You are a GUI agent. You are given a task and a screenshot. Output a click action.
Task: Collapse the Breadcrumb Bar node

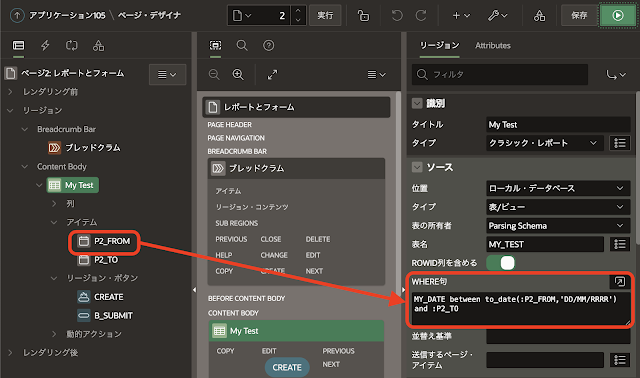24,129
